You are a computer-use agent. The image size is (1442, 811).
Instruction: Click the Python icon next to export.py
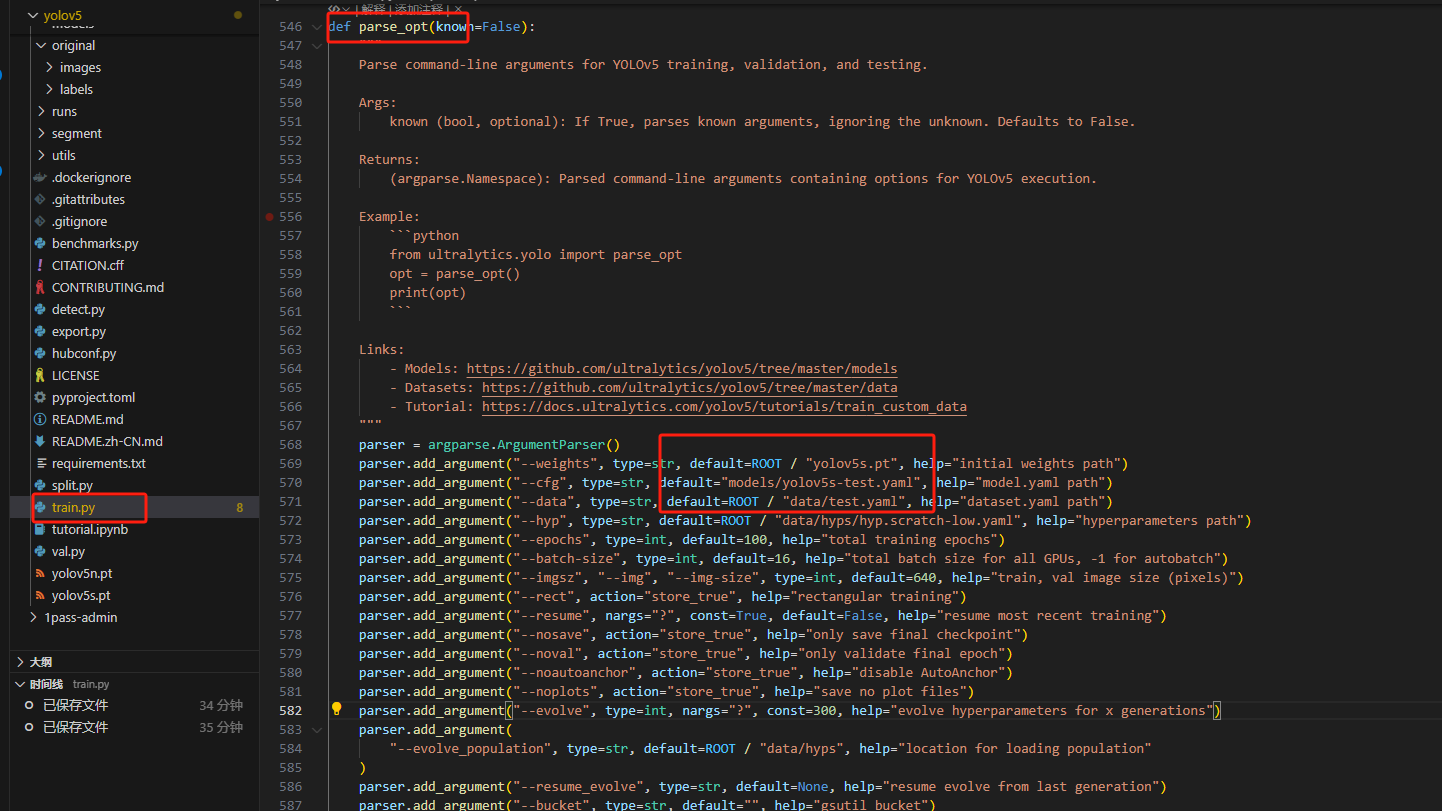(x=40, y=331)
